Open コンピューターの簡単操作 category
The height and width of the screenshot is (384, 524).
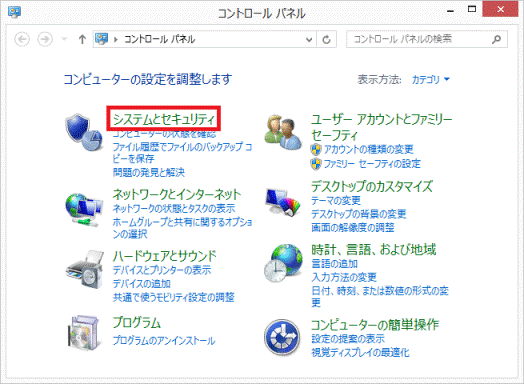pyautogui.click(x=375, y=325)
